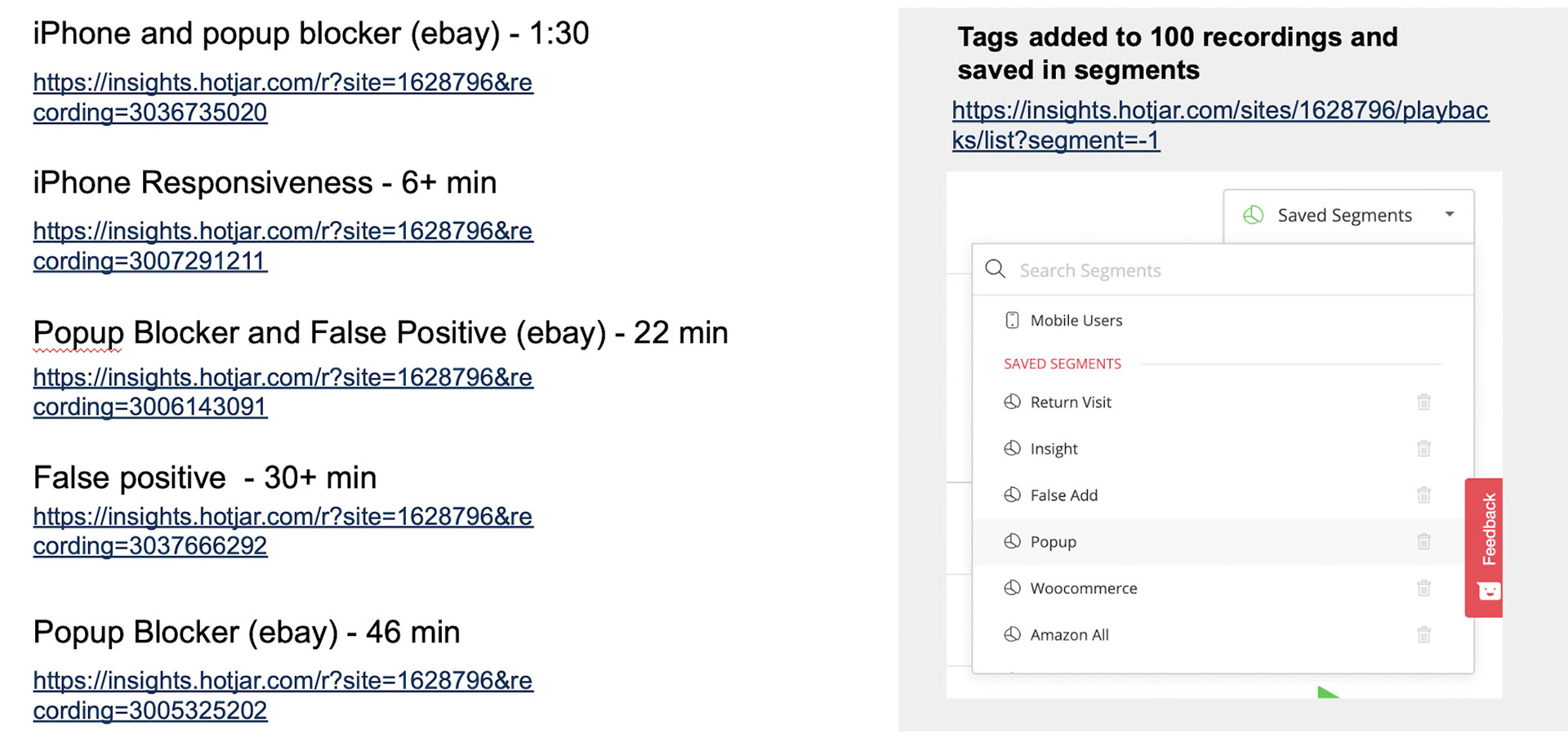The image size is (1568, 738).
Task: Select the Insight saved segment
Action: [1053, 449]
